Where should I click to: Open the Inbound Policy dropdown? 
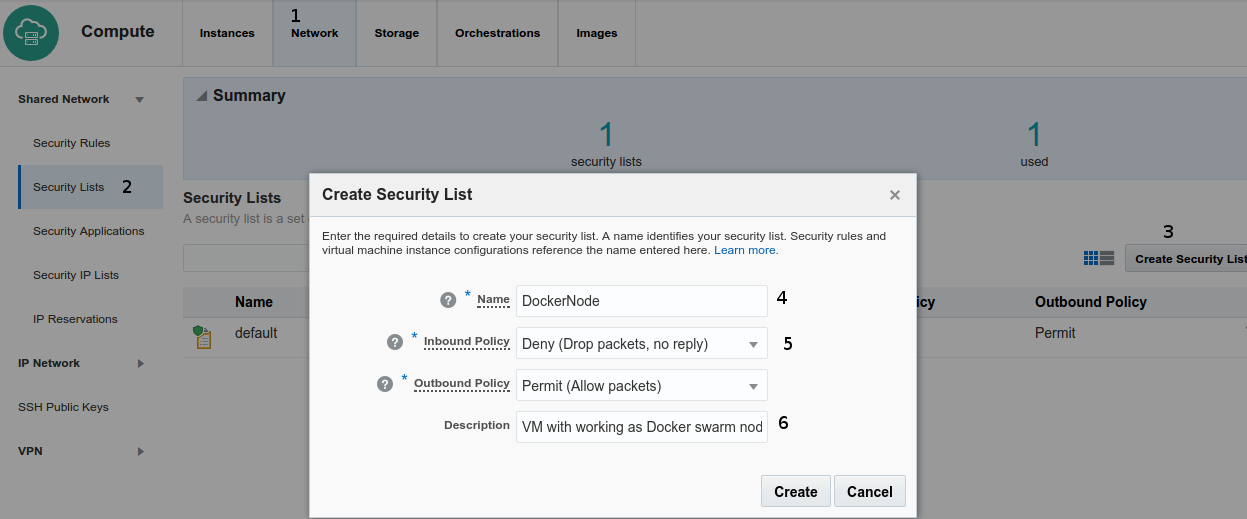click(753, 344)
